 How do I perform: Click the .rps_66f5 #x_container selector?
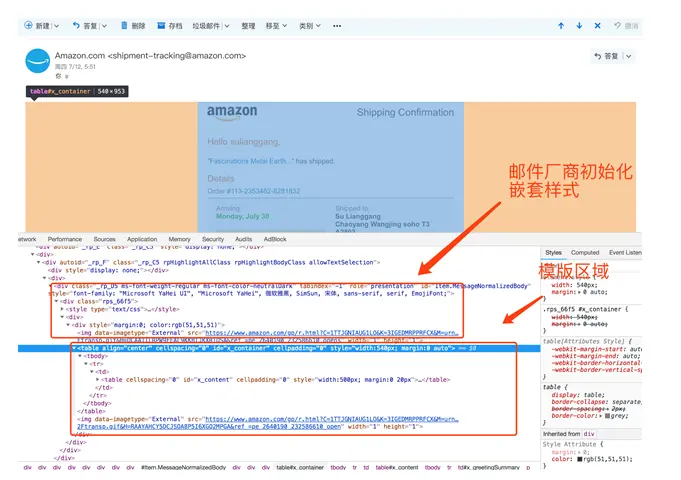[582, 309]
